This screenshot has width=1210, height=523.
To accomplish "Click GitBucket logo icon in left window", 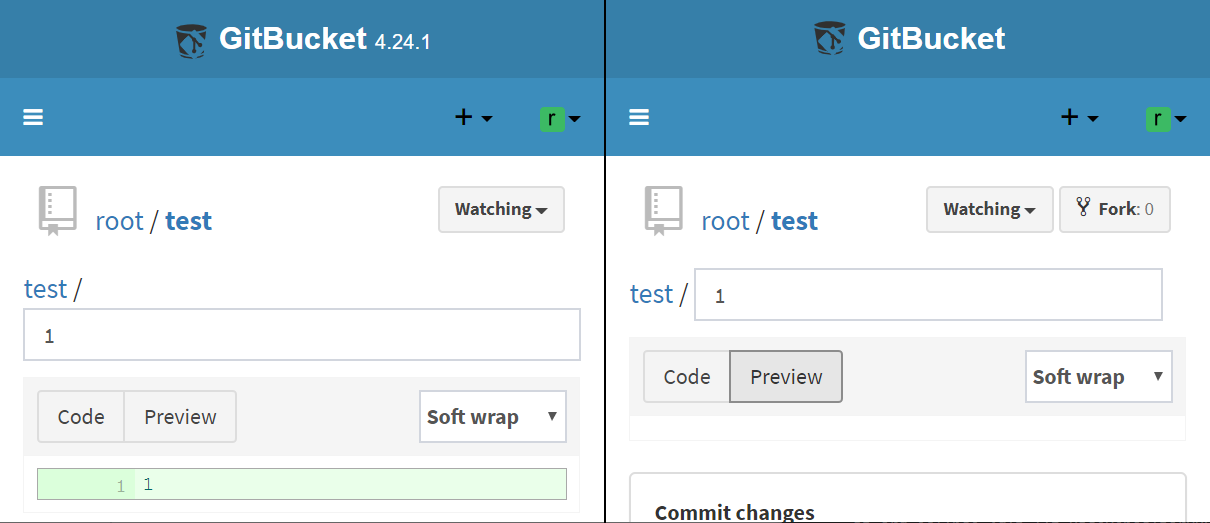I will click(191, 40).
